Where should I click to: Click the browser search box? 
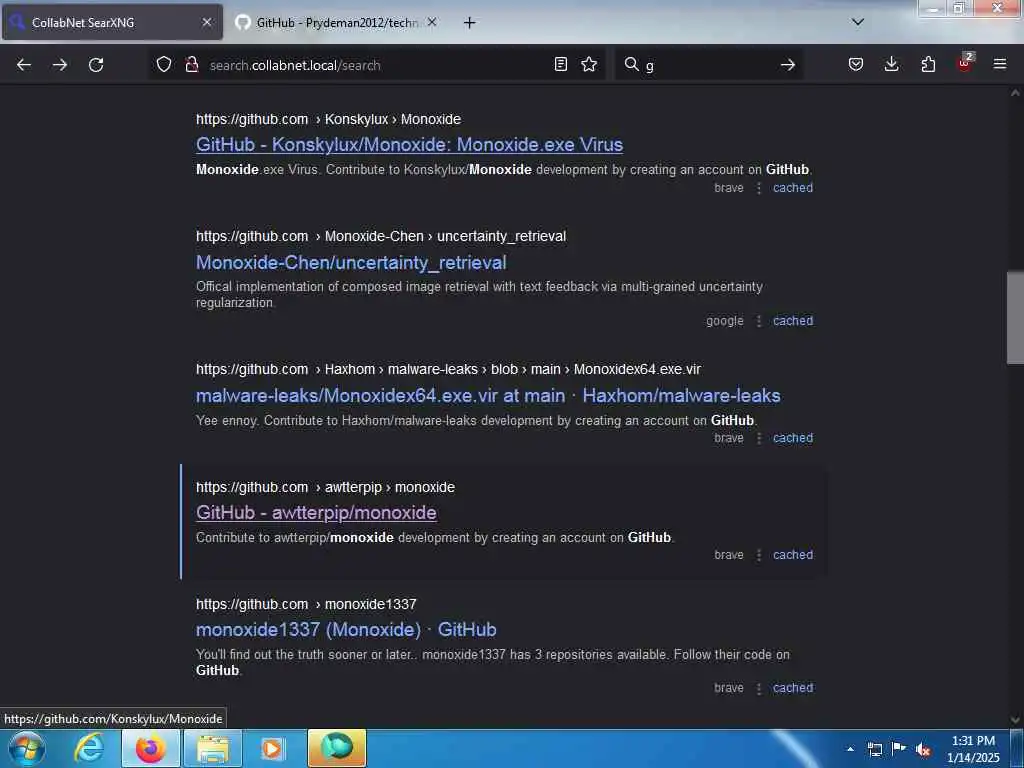point(709,65)
